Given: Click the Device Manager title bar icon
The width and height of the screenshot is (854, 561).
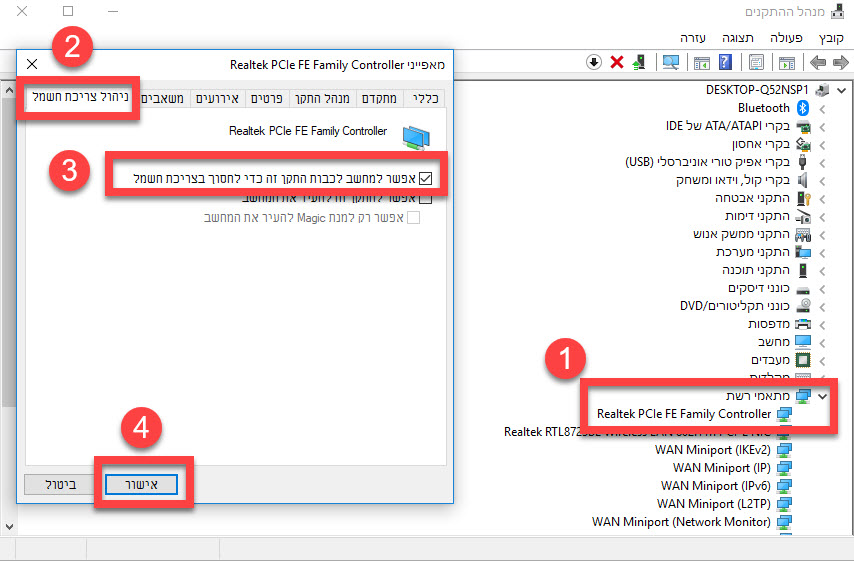Looking at the screenshot, I should [x=837, y=11].
